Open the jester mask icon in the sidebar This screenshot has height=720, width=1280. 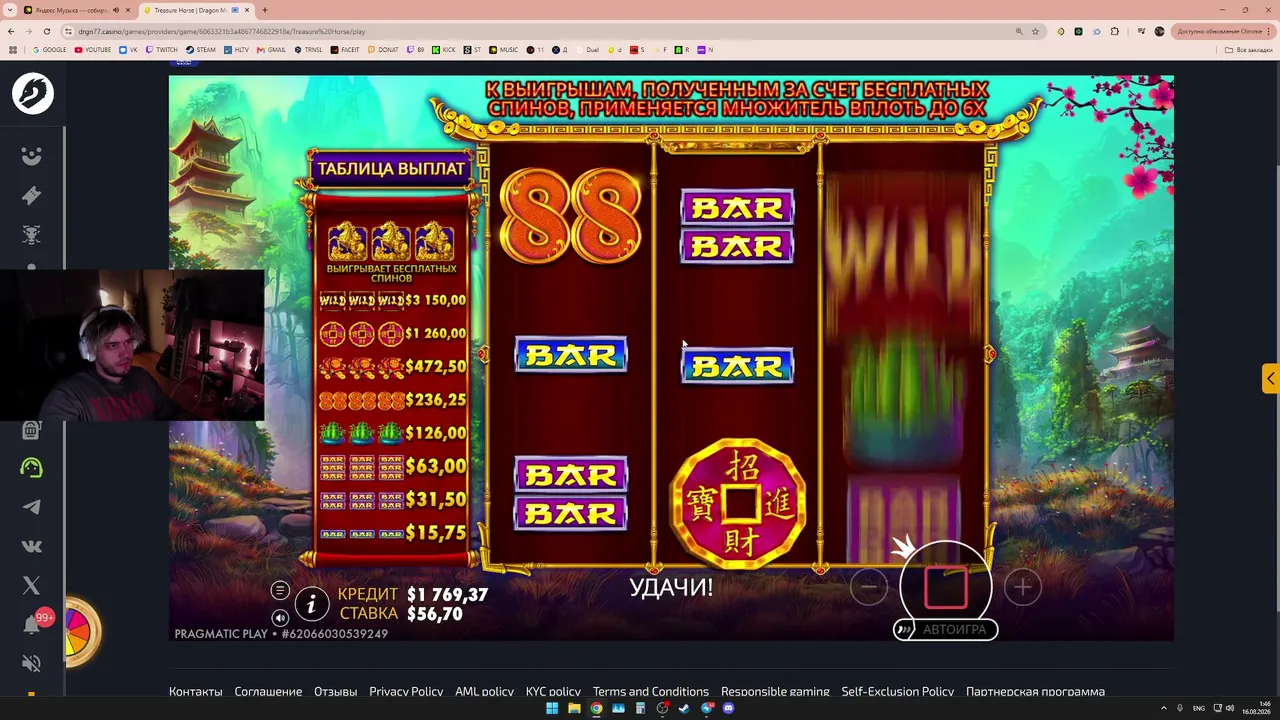coord(32,156)
